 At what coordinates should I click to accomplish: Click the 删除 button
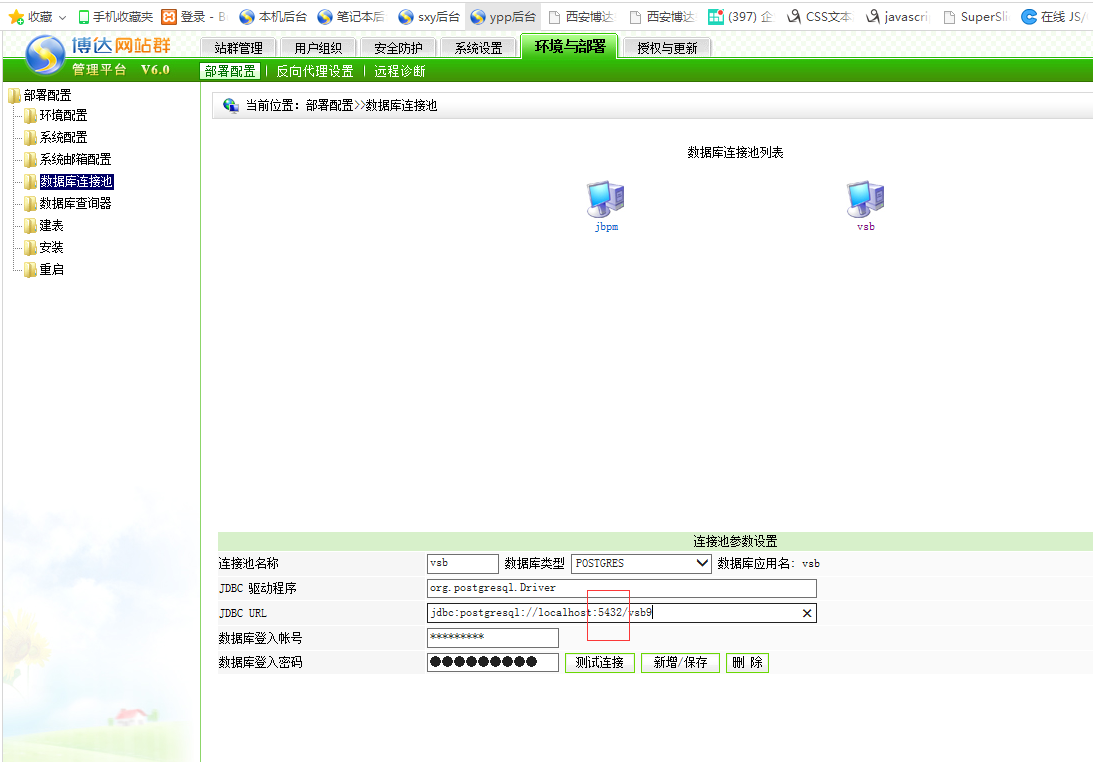click(747, 663)
